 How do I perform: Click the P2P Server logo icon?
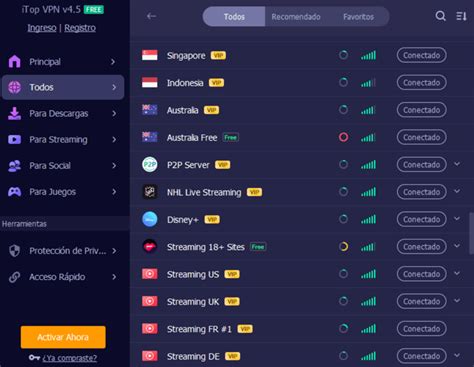150,164
